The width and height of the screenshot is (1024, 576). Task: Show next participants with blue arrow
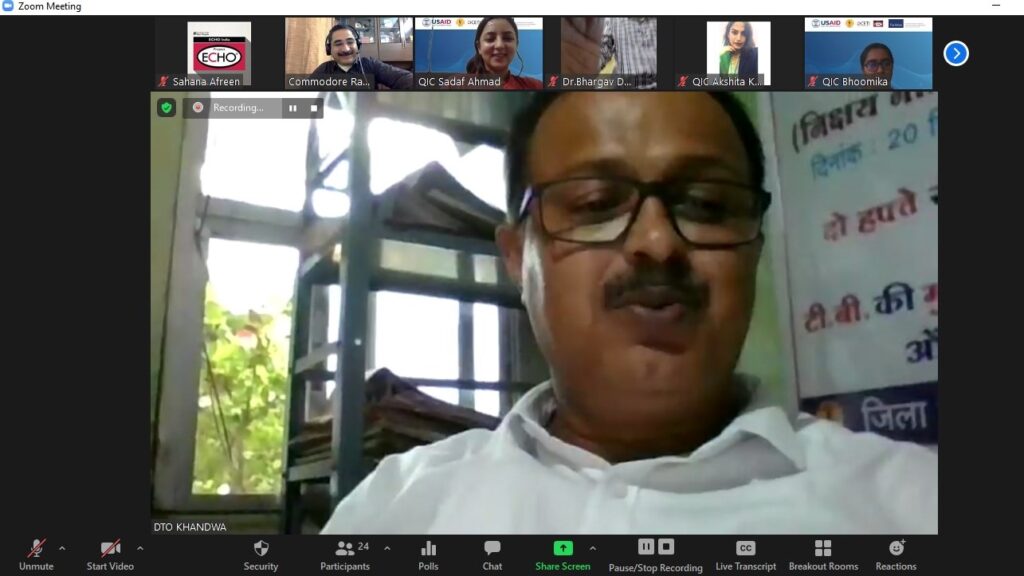pyautogui.click(x=956, y=53)
